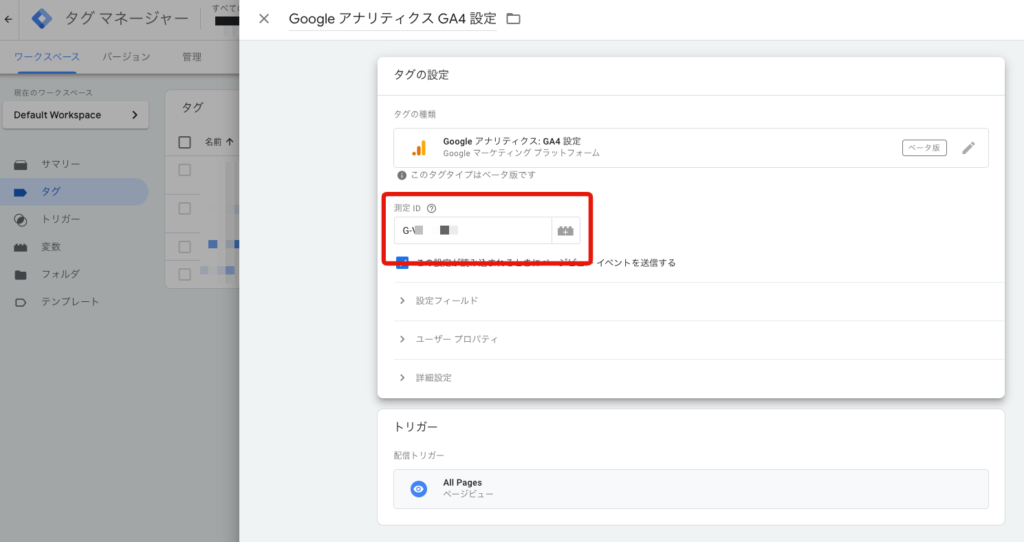1024x542 pixels.
Task: Click the タグの設定 heading
Action: coord(421,75)
